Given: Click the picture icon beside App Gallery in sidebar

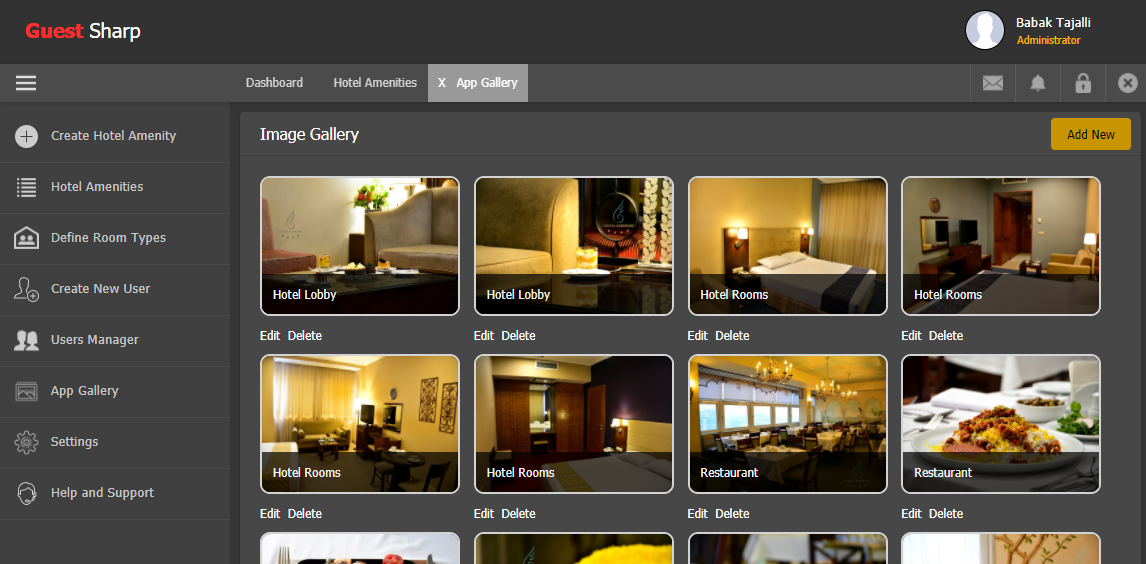Looking at the screenshot, I should click(x=26, y=392).
